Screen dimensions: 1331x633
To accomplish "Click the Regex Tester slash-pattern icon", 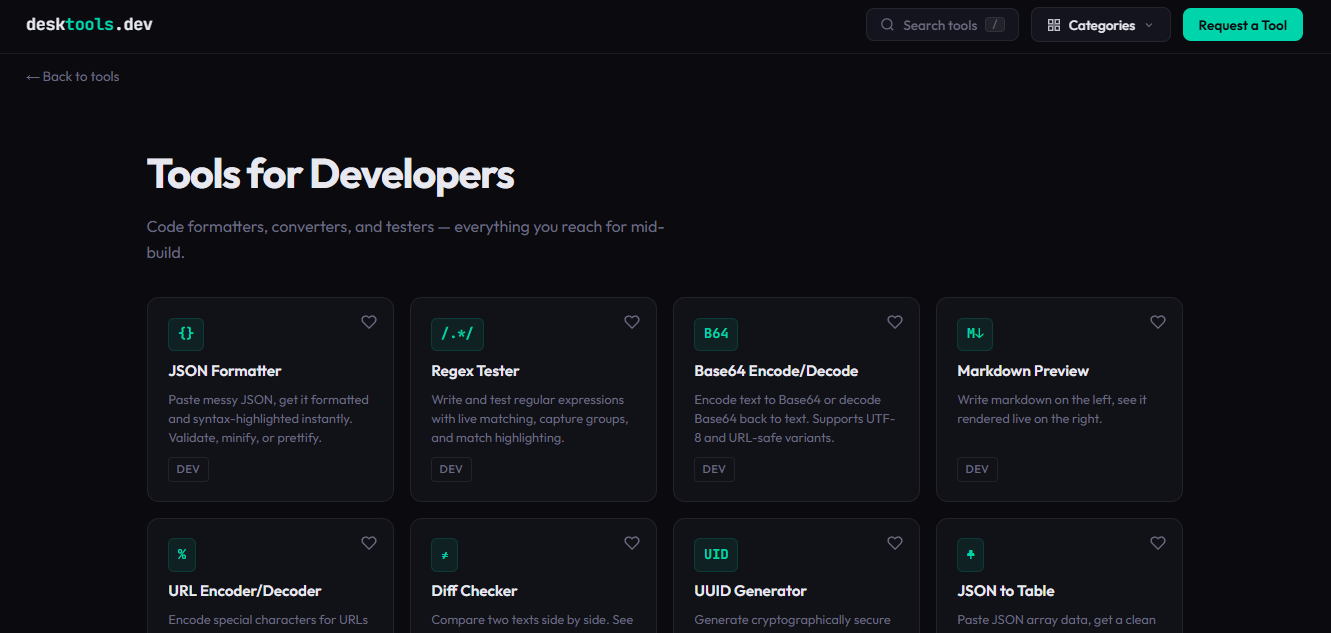I will [457, 334].
